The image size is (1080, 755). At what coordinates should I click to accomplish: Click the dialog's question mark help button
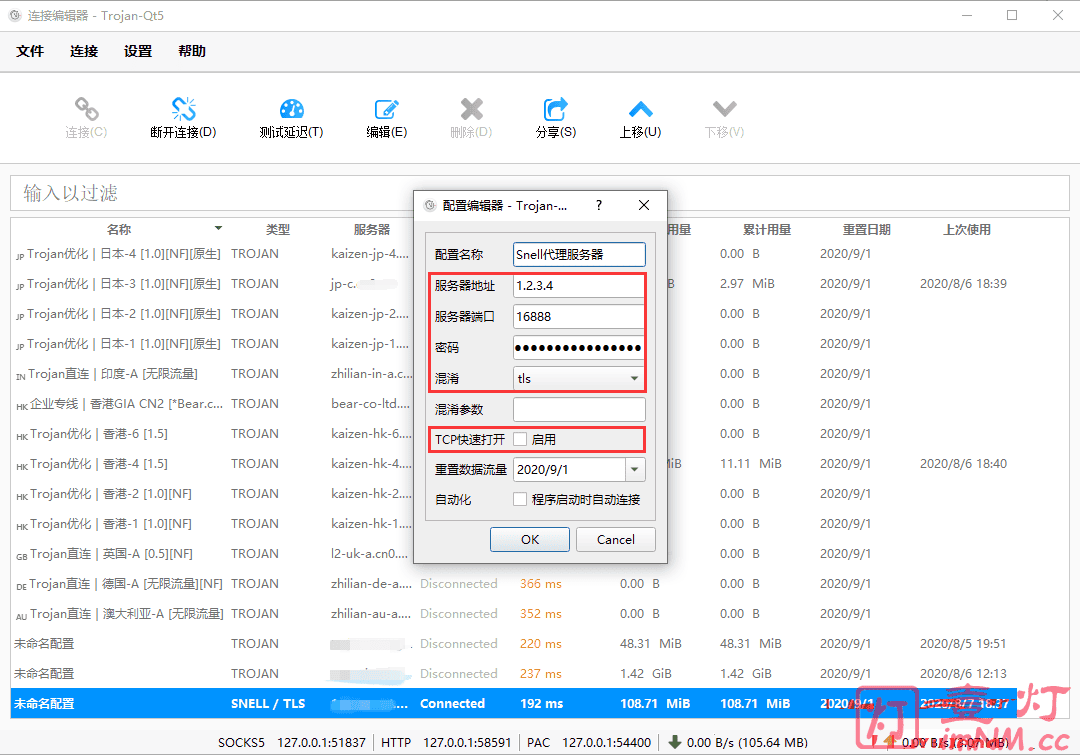pos(599,205)
